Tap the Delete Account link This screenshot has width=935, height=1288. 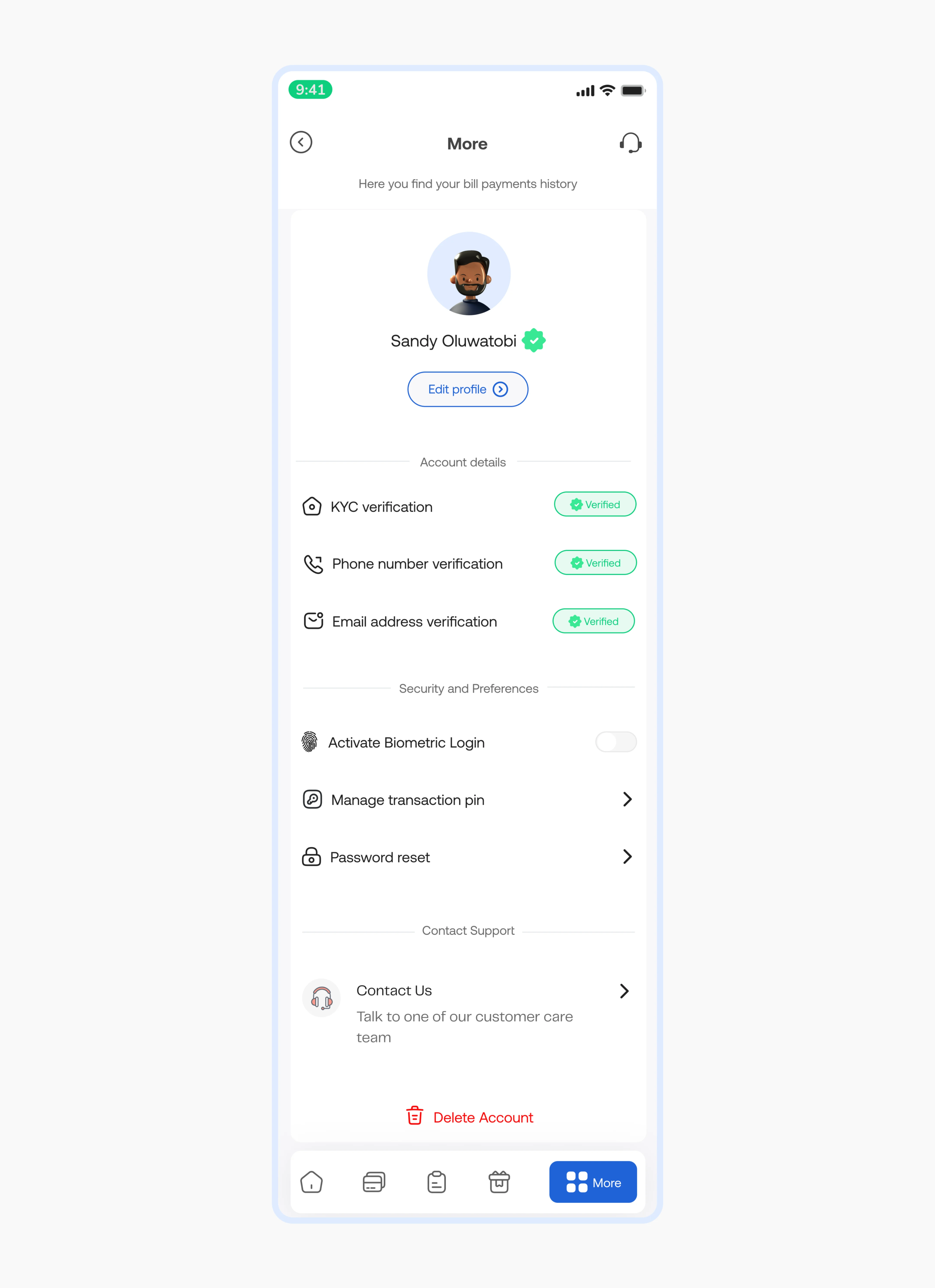click(467, 1117)
